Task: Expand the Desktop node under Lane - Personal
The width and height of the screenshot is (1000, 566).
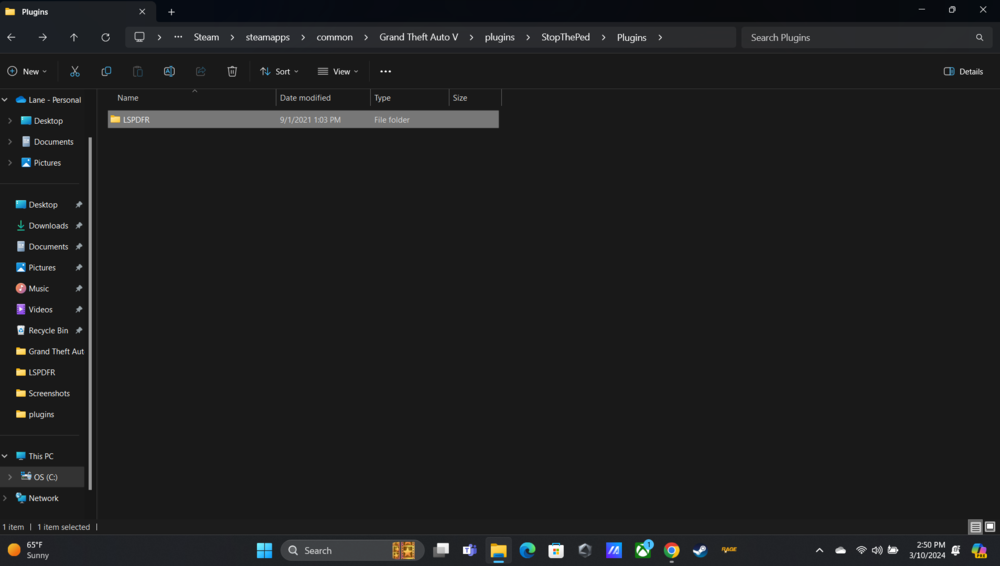Action: point(10,121)
